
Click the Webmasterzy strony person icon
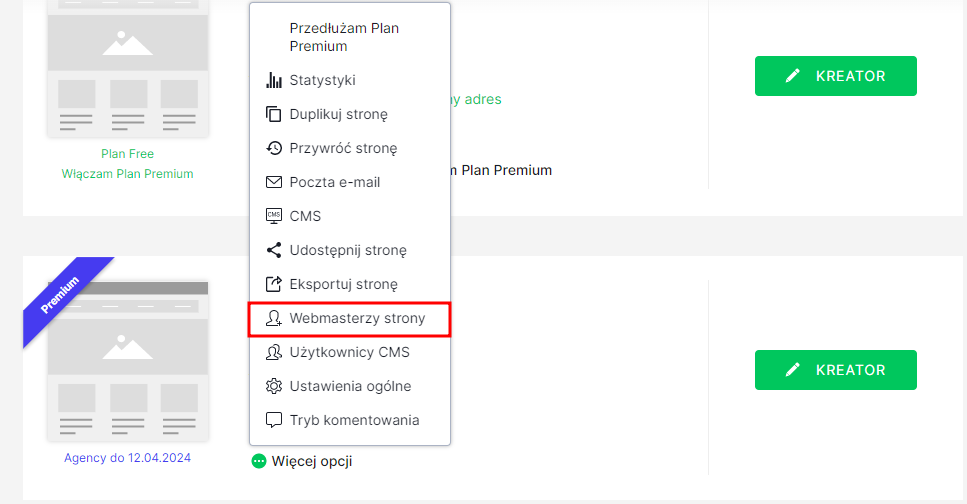[x=274, y=318]
